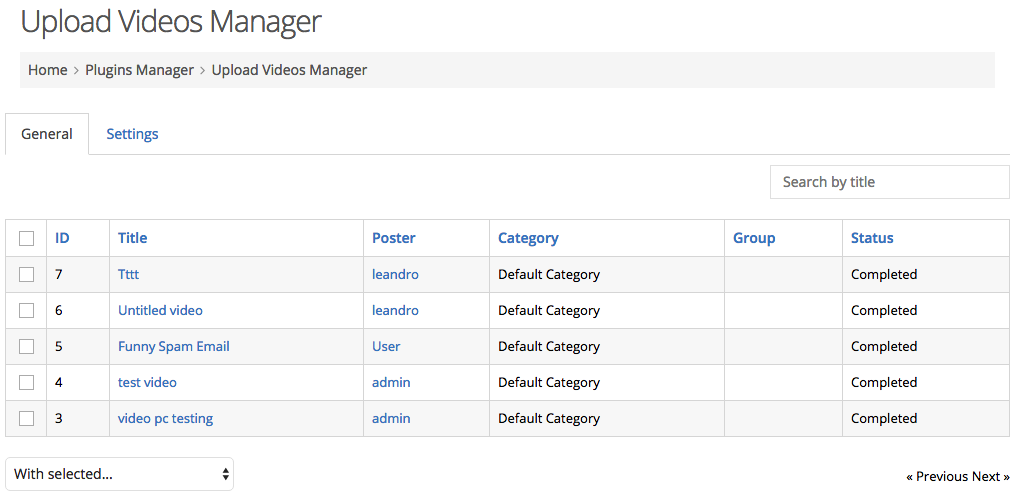
Task: Go to the Next page of results
Action: (x=990, y=477)
